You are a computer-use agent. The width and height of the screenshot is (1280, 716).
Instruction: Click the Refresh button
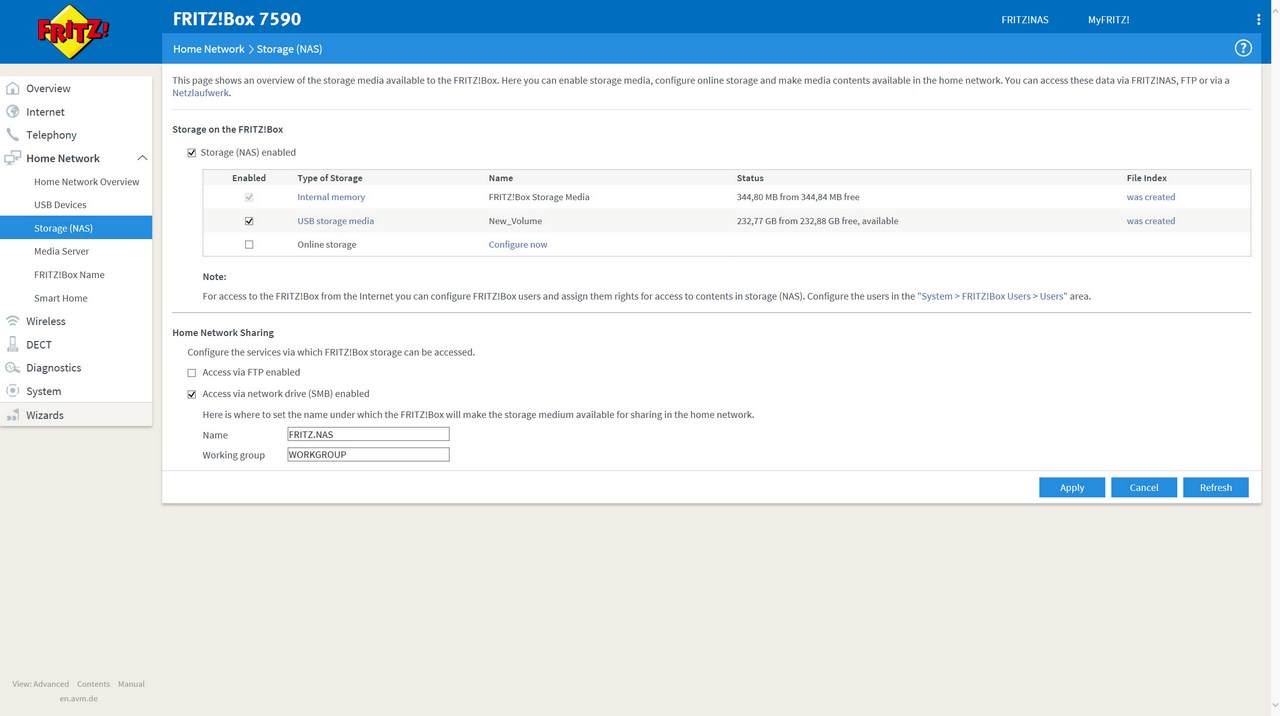[1216, 487]
